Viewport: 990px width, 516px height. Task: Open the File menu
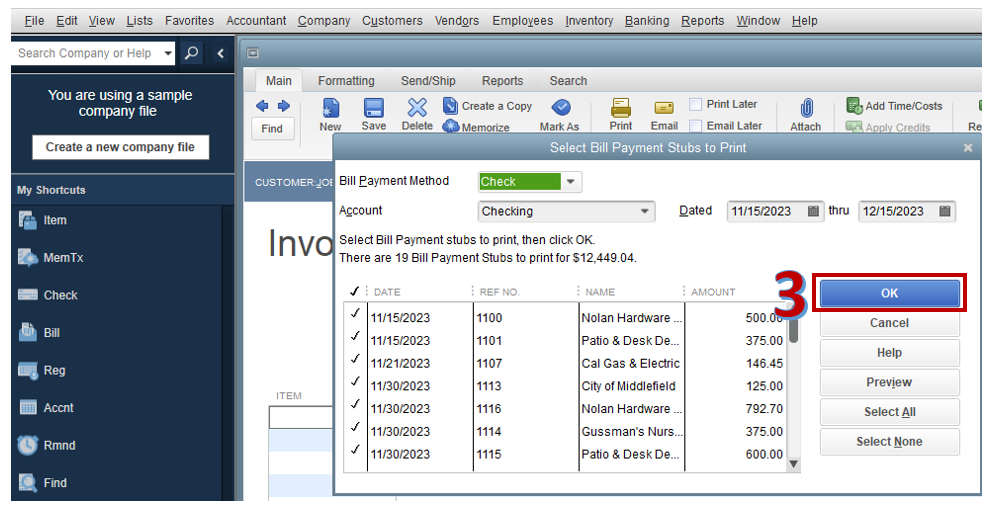[34, 21]
